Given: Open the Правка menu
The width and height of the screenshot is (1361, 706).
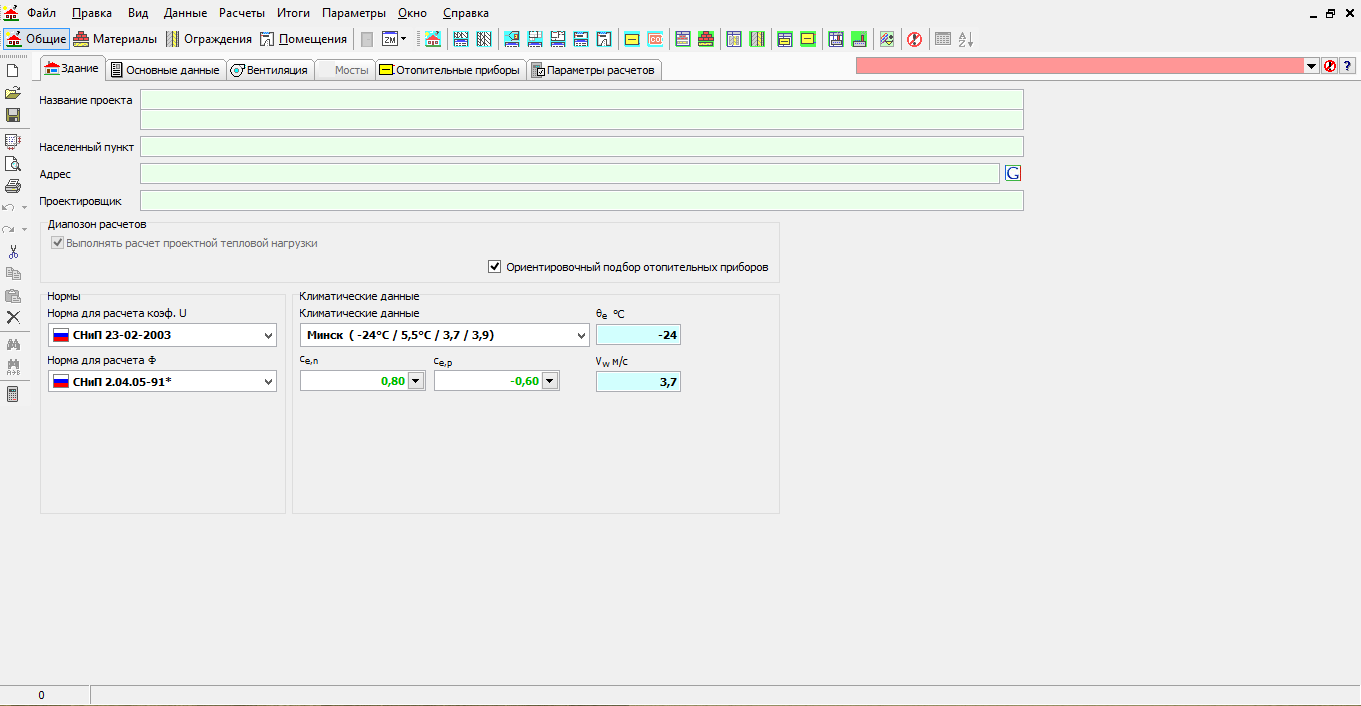Looking at the screenshot, I should coord(92,13).
